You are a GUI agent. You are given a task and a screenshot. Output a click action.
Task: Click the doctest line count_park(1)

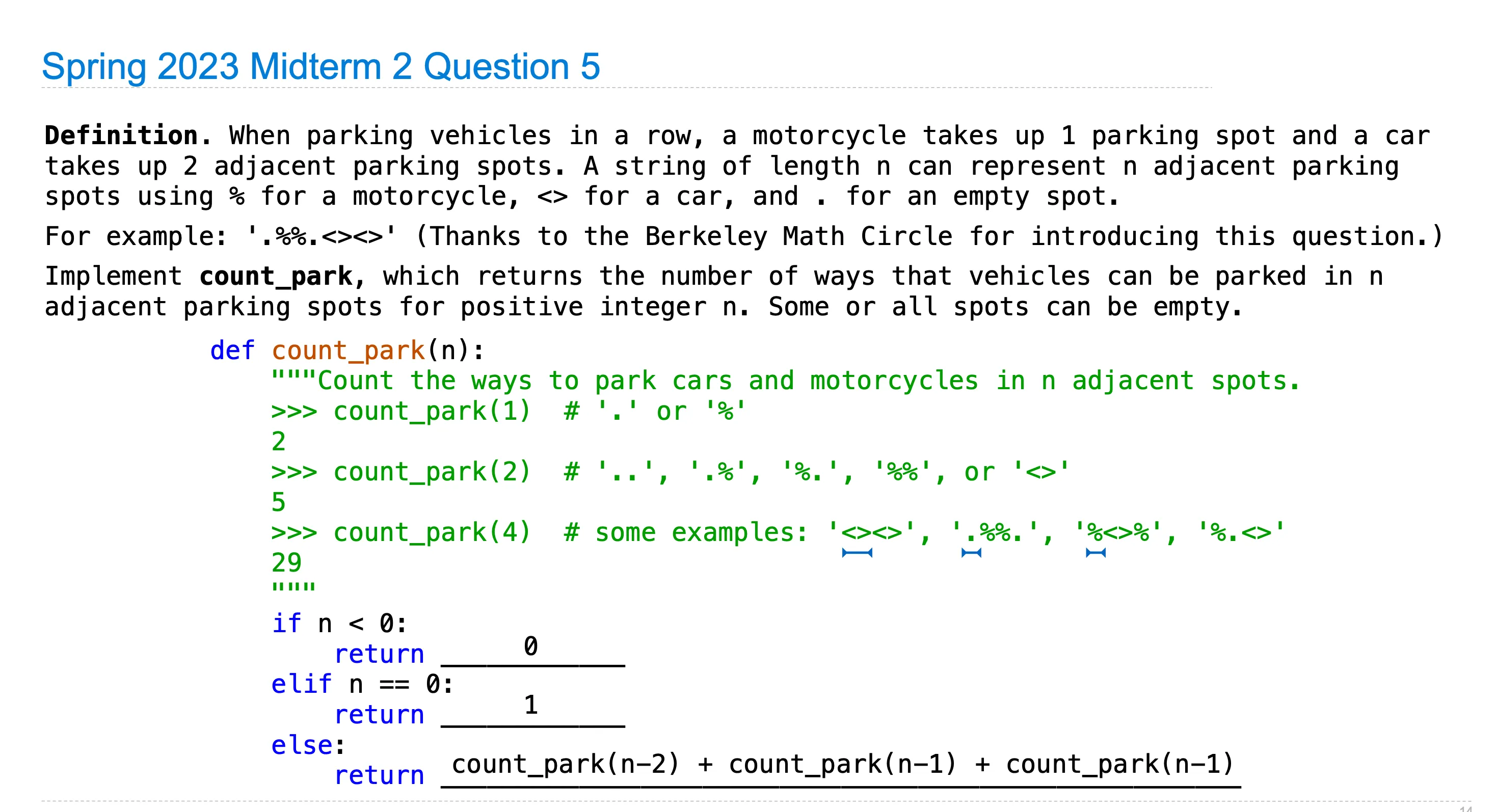[x=431, y=411]
